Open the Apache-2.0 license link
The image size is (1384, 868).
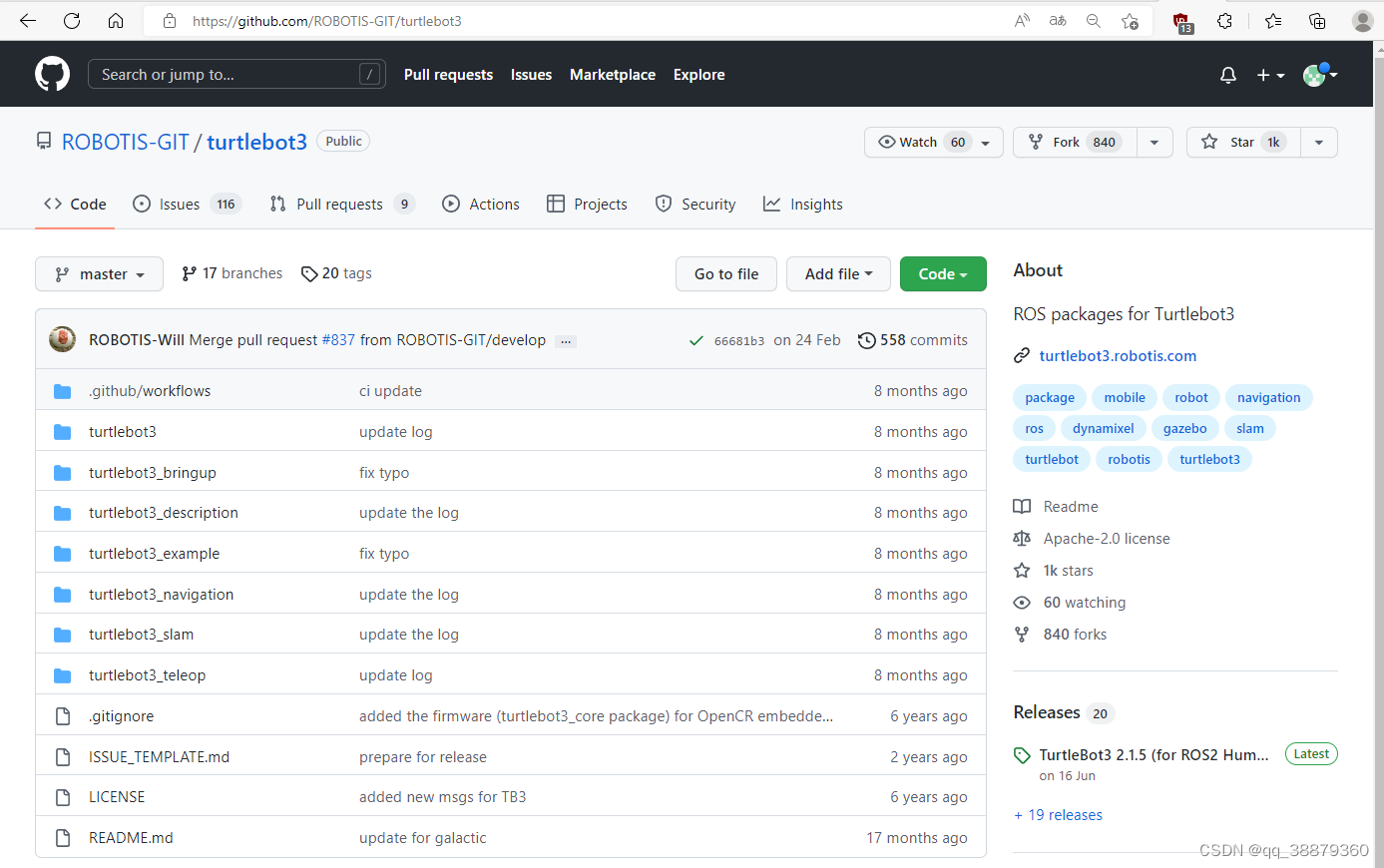1107,539
